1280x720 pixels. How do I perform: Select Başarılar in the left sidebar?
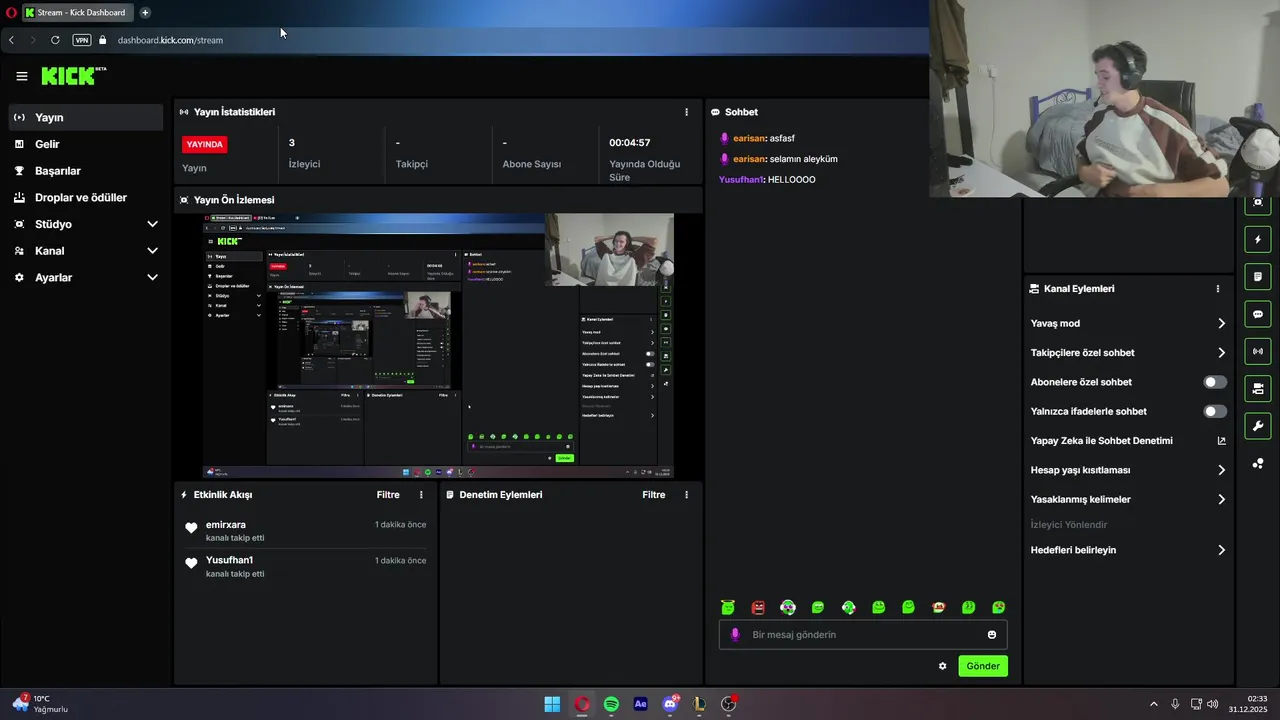tap(85, 171)
